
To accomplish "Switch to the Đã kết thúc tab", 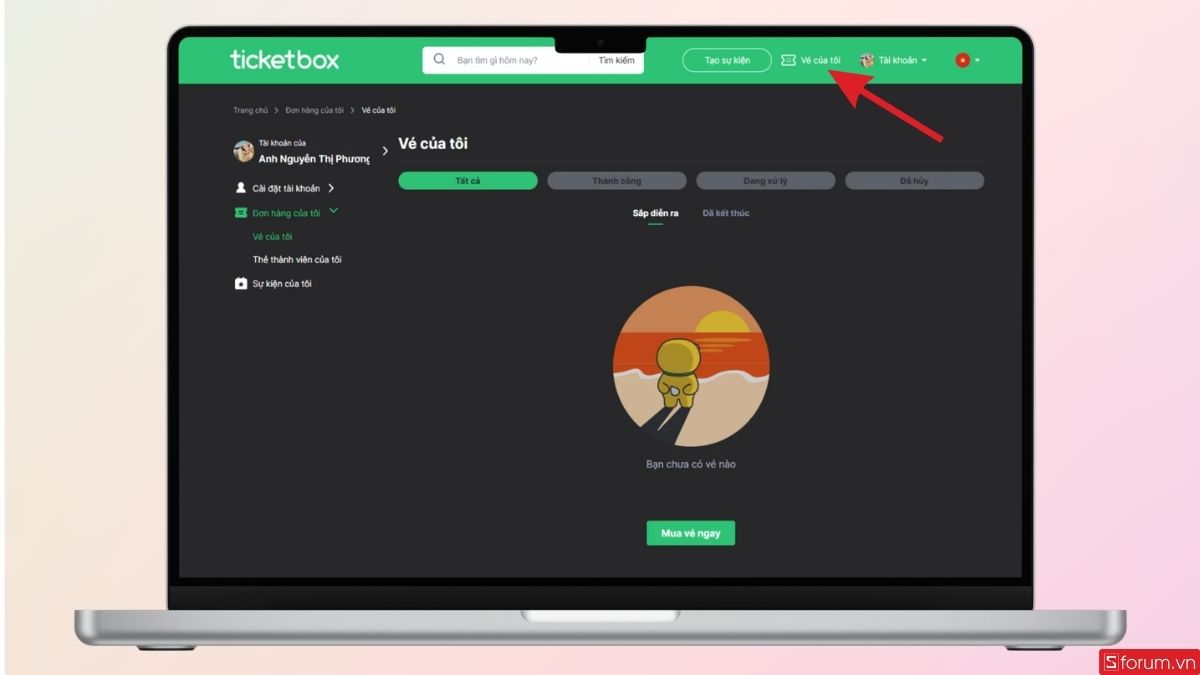I will click(x=726, y=213).
